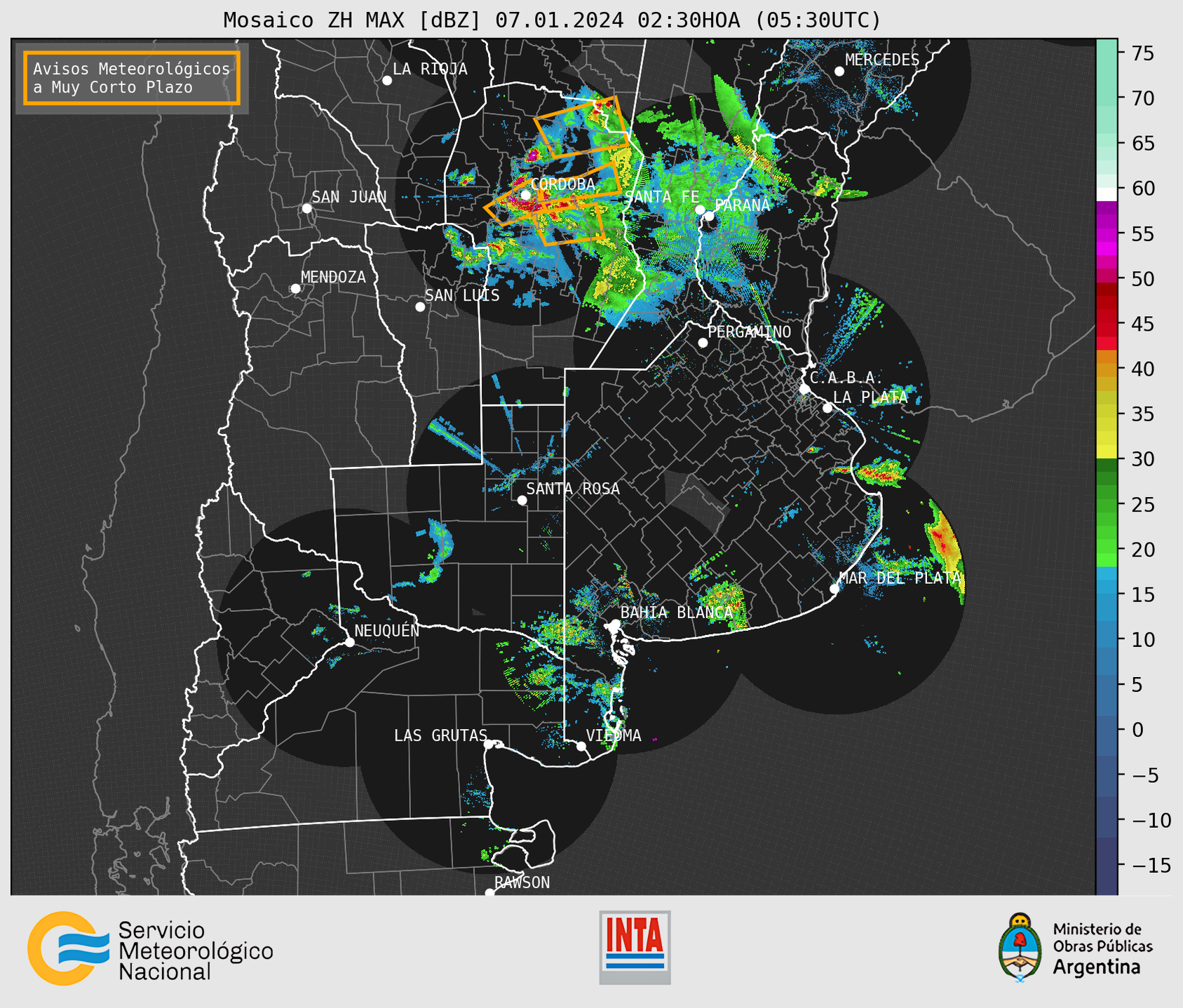Image resolution: width=1183 pixels, height=1008 pixels.
Task: Click the 30 dBZ yellow color band
Action: click(1107, 452)
